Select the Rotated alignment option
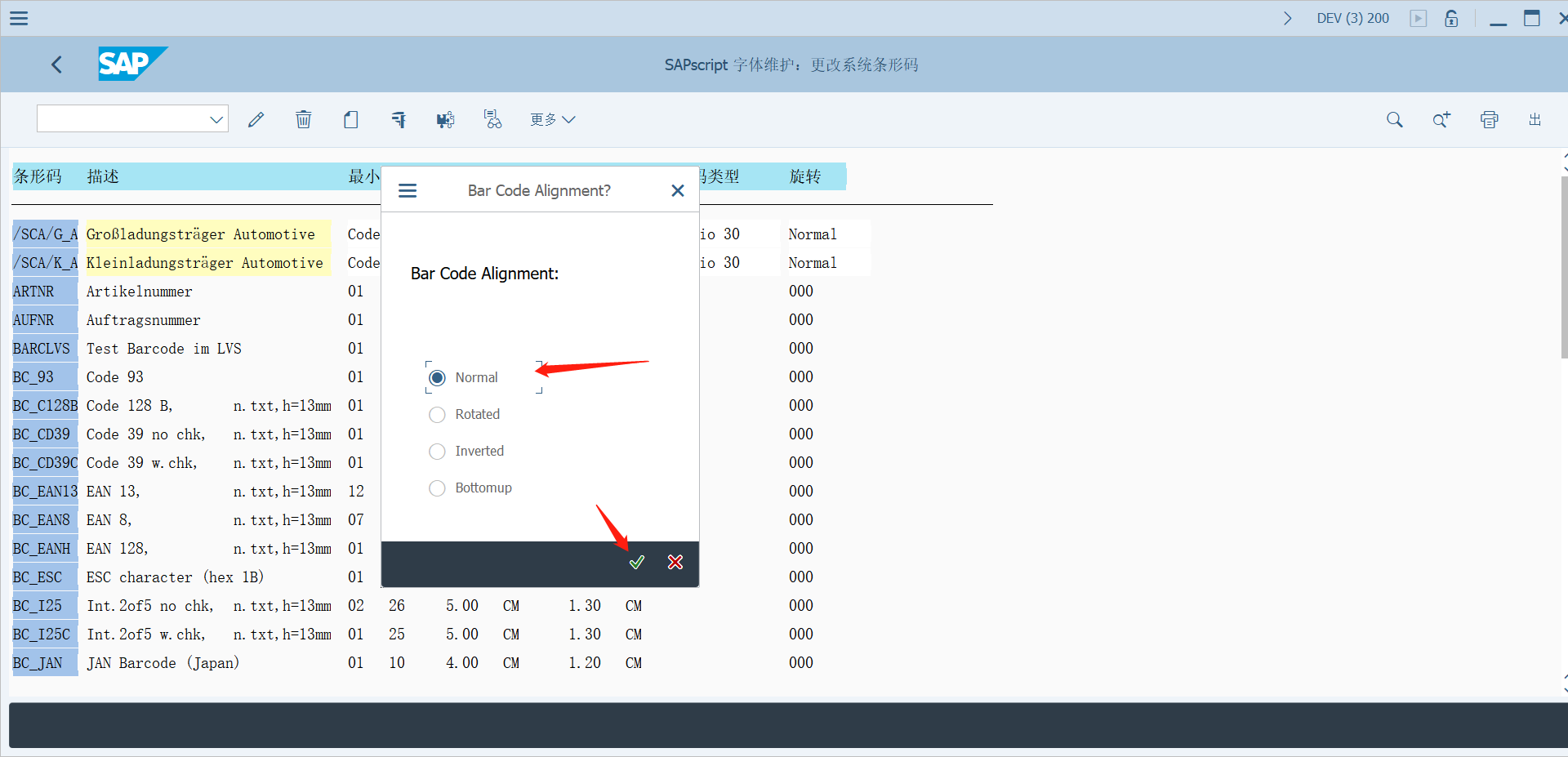This screenshot has height=757, width=1568. 437,414
